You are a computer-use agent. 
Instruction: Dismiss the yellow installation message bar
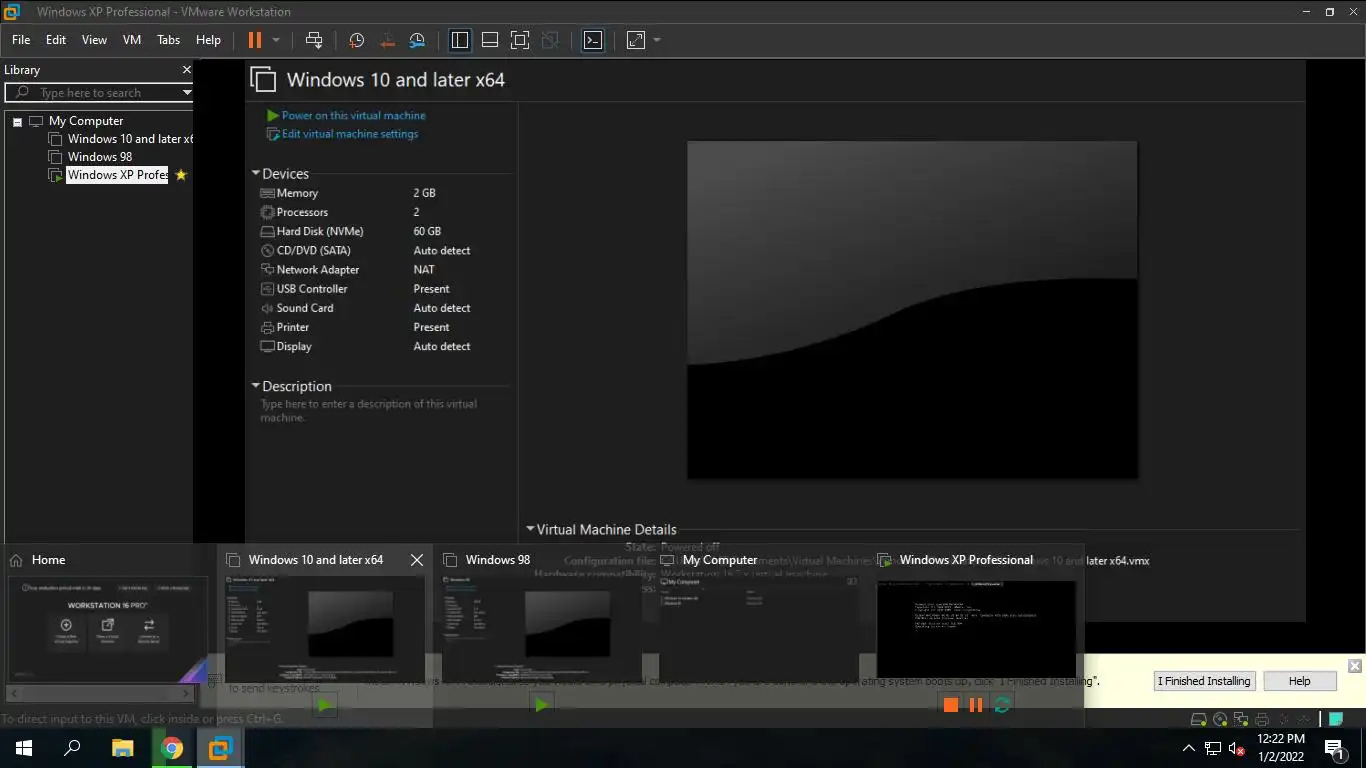(1354, 666)
